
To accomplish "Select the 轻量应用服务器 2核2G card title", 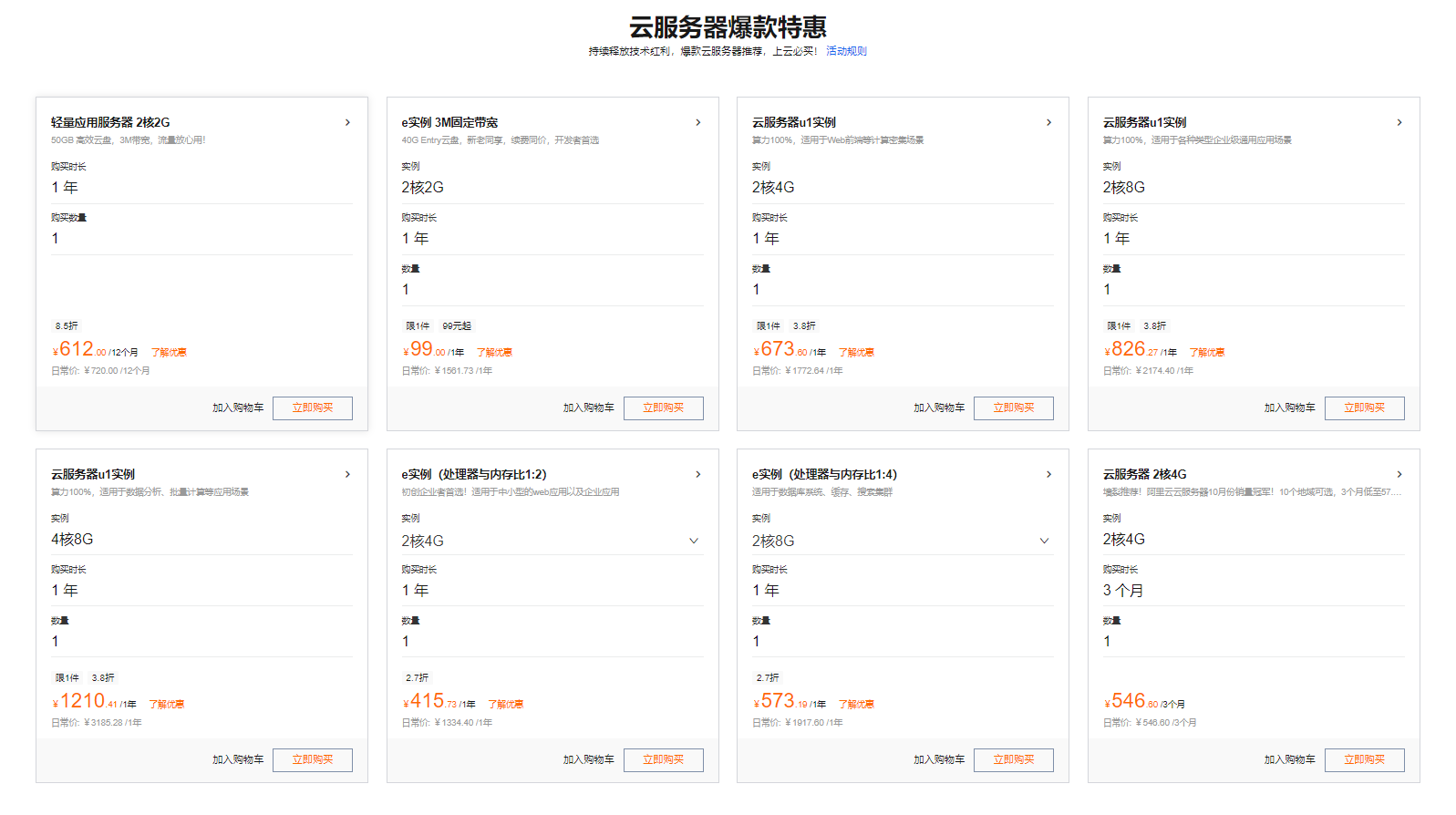I will [x=110, y=122].
